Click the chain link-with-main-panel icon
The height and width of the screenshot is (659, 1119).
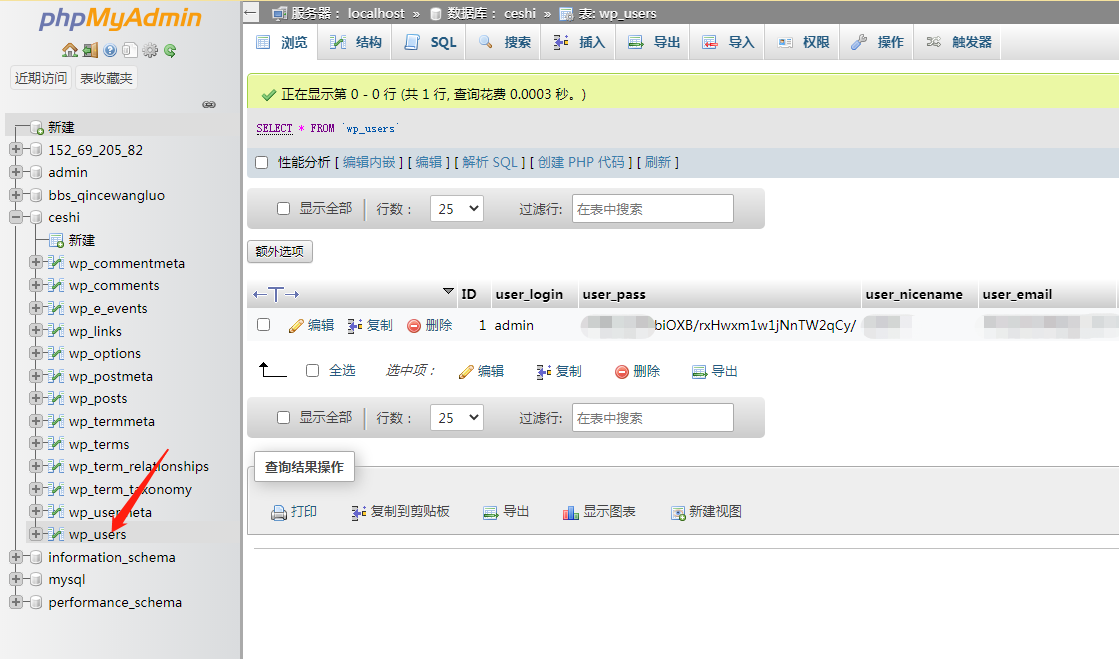pos(208,104)
